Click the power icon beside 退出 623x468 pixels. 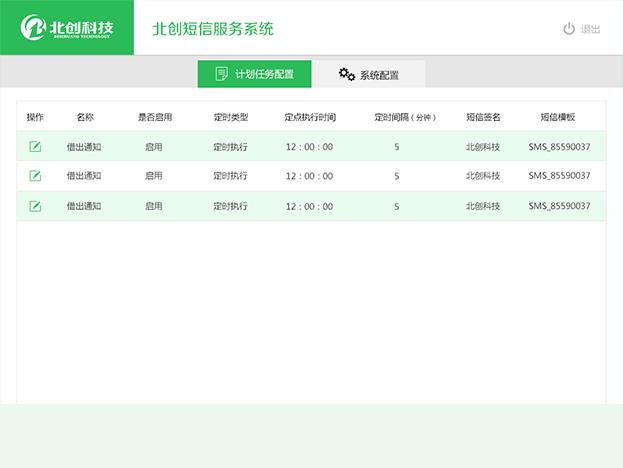coord(569,29)
